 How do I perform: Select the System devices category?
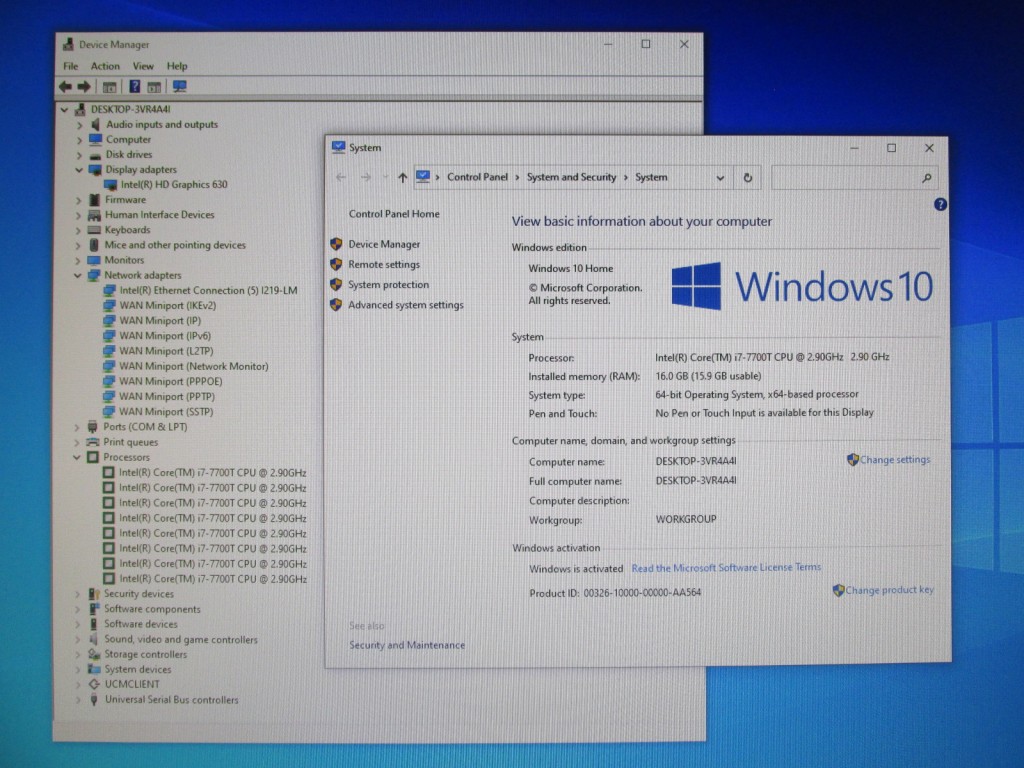138,669
